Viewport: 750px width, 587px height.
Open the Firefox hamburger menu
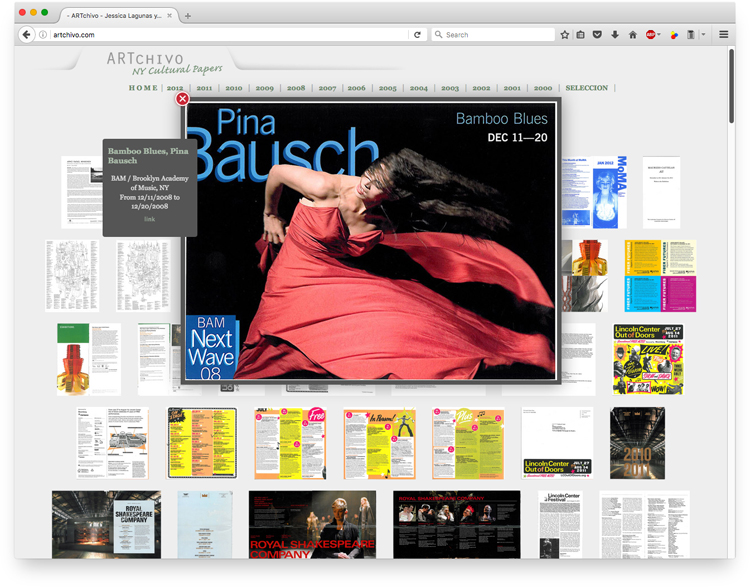pos(724,34)
